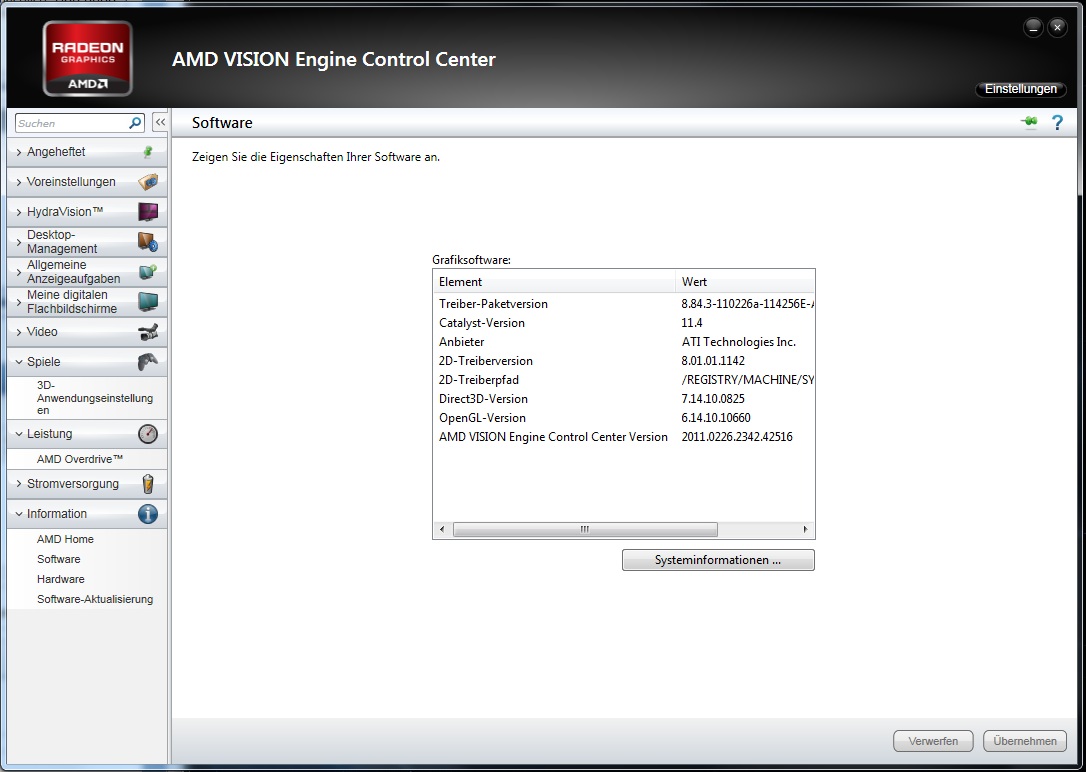Expand the Desktop-Management section
This screenshot has height=772, width=1086.
click(x=87, y=242)
